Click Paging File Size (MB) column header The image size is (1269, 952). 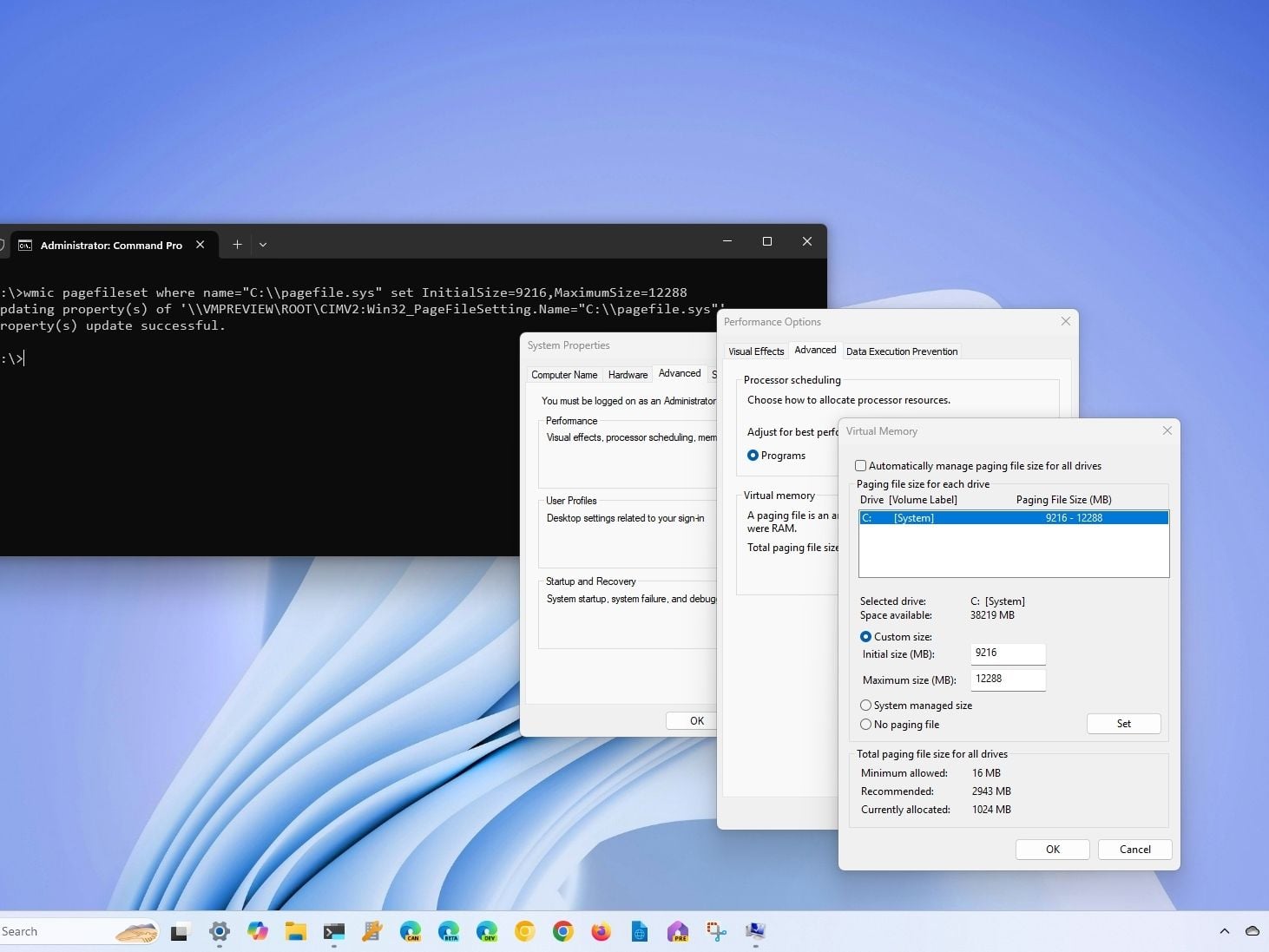[x=1063, y=500]
